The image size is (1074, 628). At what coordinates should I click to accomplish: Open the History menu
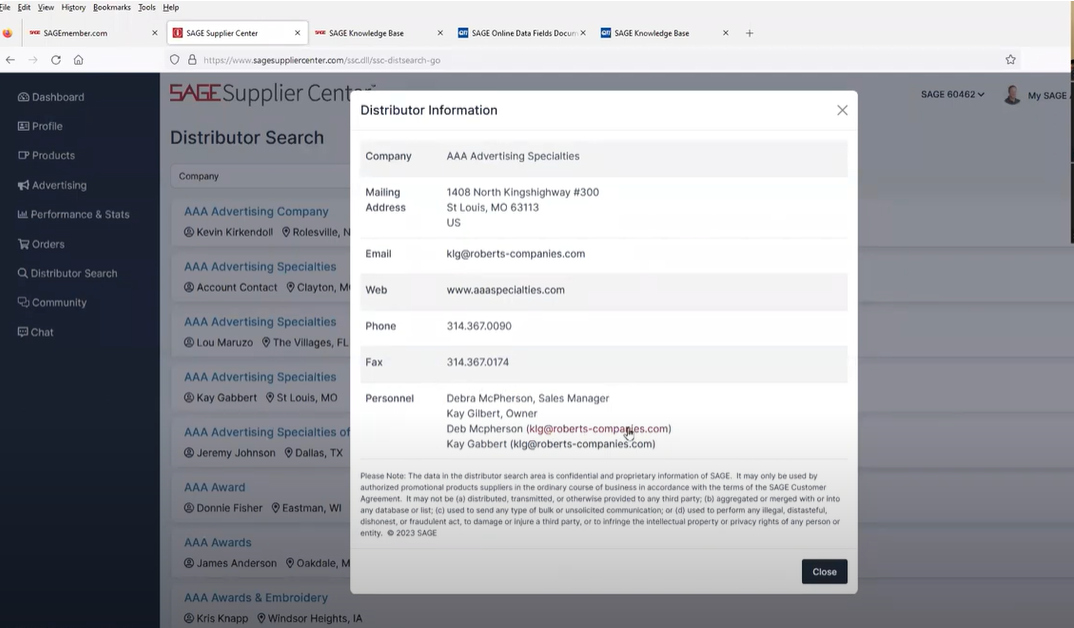coord(73,8)
